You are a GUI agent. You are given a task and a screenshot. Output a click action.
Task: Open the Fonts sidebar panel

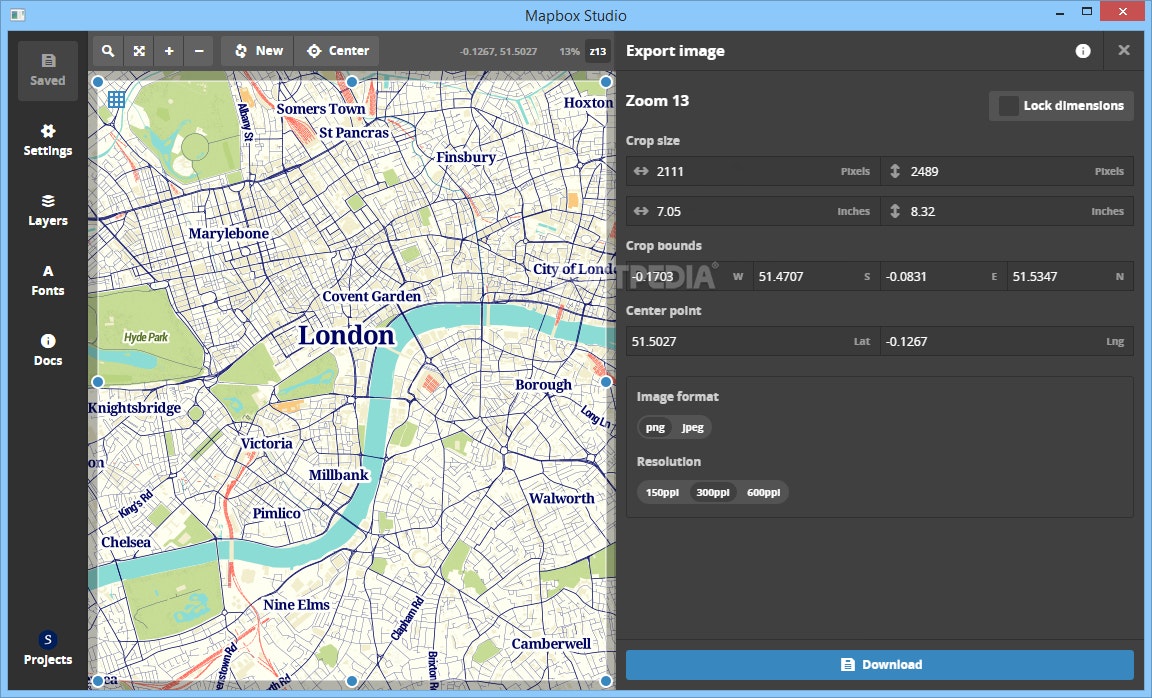point(47,280)
